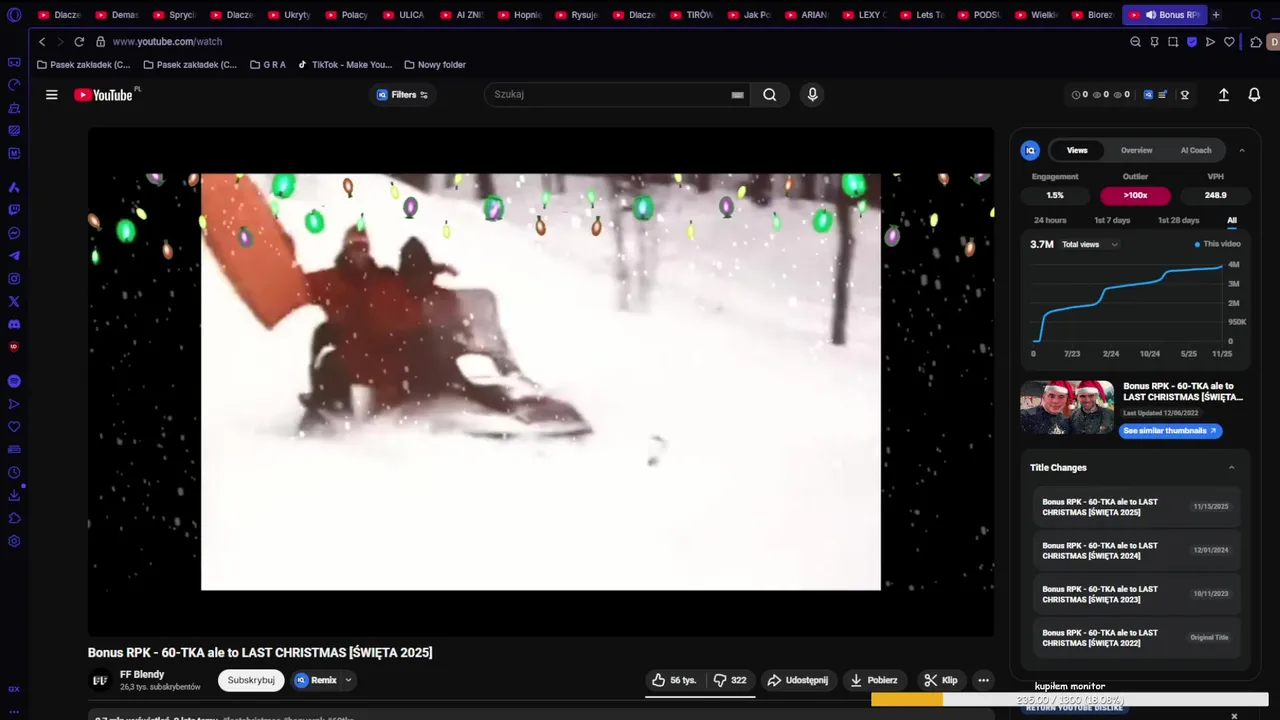
Task: Switch to the Overview tab
Action: click(x=1136, y=150)
